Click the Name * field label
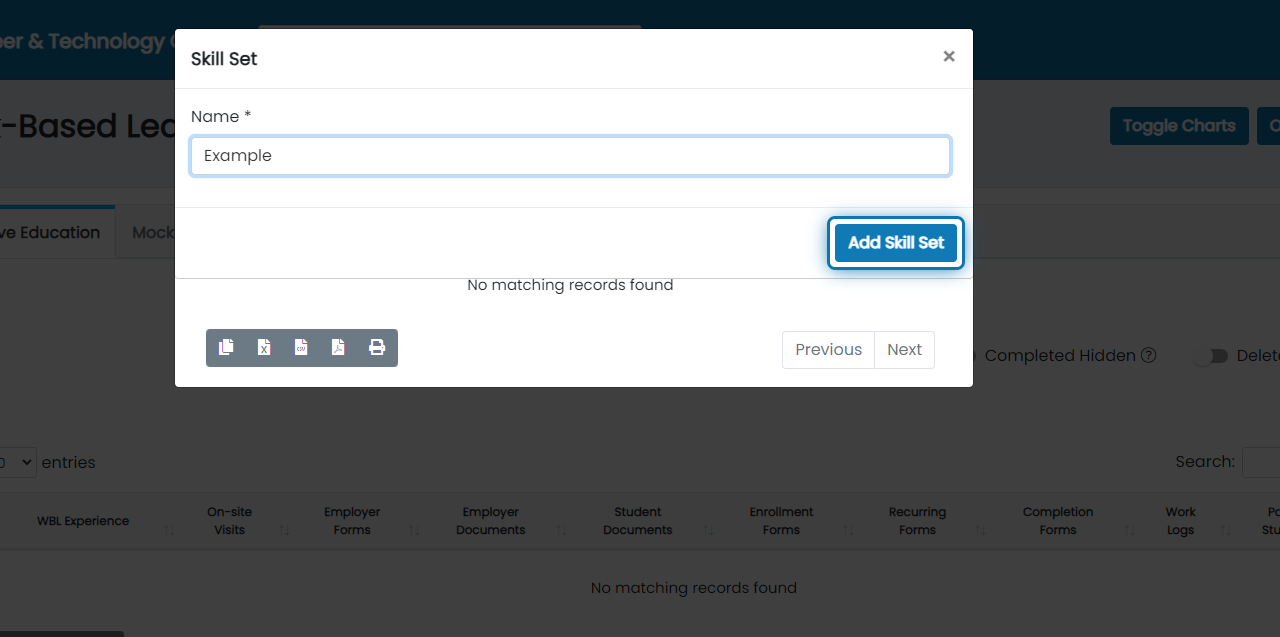The width and height of the screenshot is (1280, 637). tap(221, 117)
